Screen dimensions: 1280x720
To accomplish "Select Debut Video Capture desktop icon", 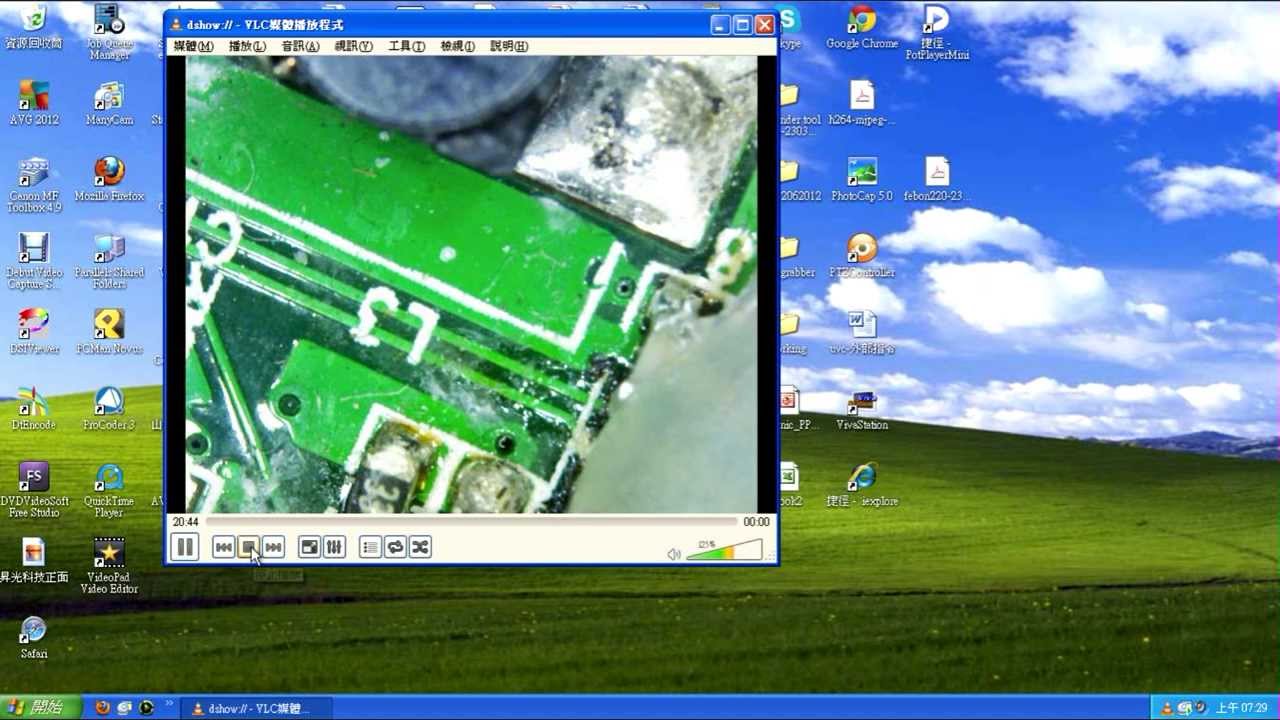I will pyautogui.click(x=34, y=262).
